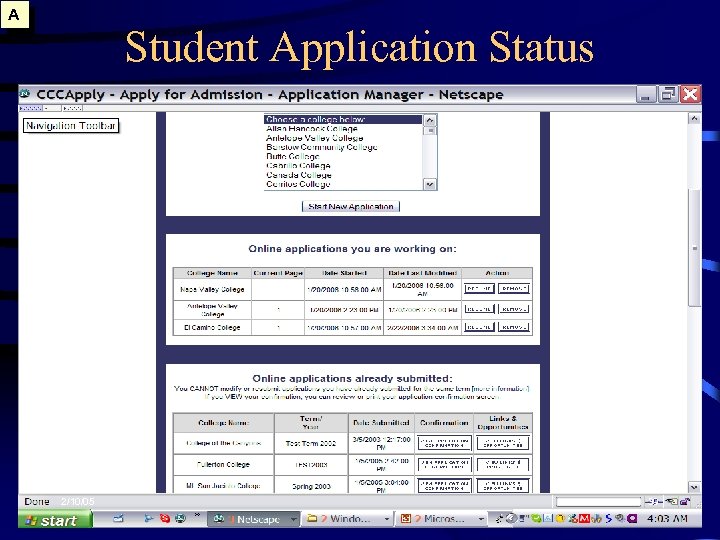View application confirmation for College of the Canyons
The width and height of the screenshot is (720, 540).
444,443
